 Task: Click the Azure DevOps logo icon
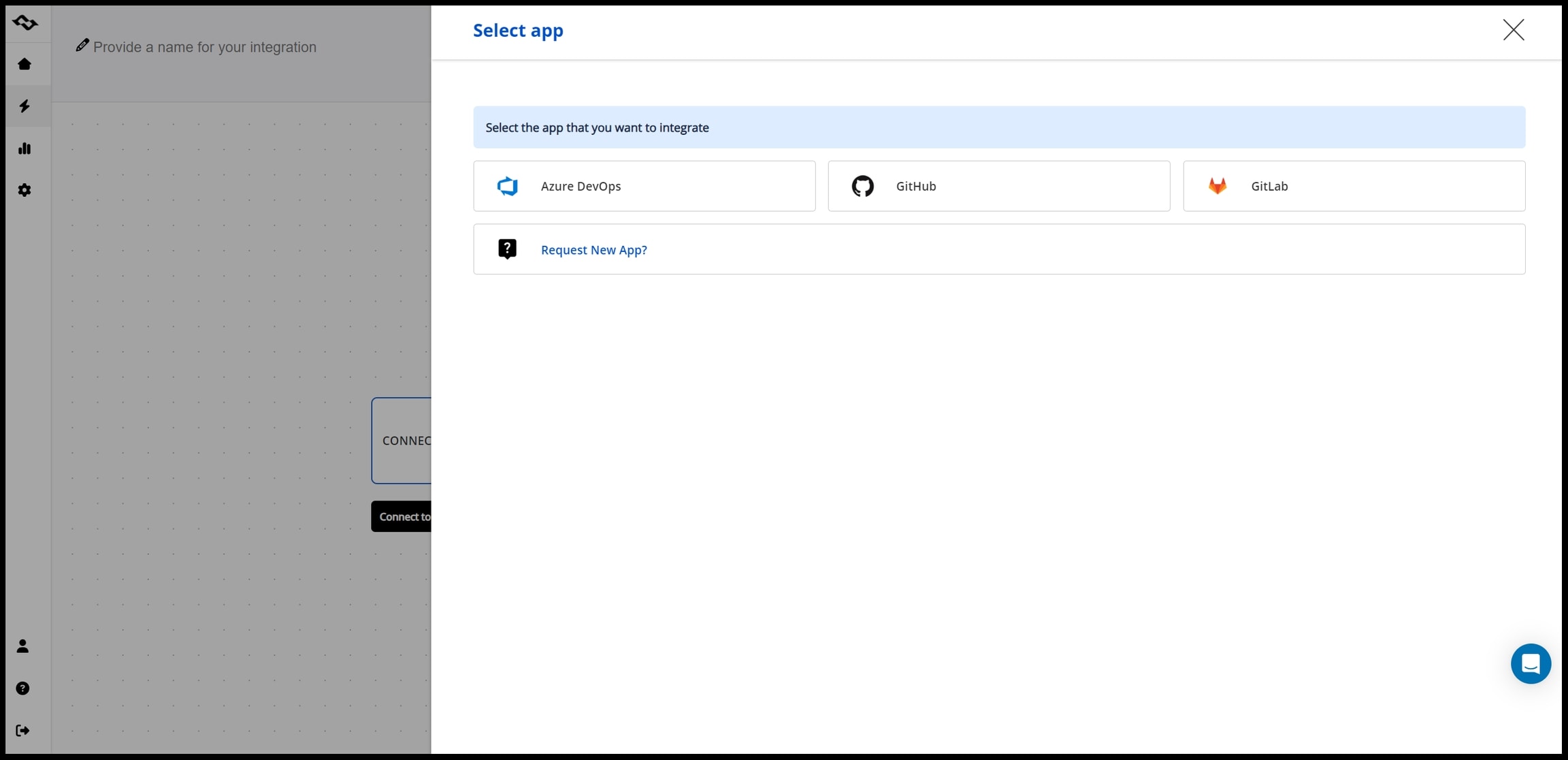[x=508, y=186]
